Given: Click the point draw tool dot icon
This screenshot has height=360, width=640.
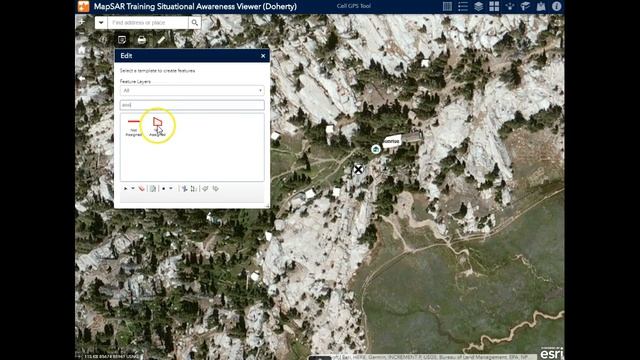Looking at the screenshot, I should [164, 189].
